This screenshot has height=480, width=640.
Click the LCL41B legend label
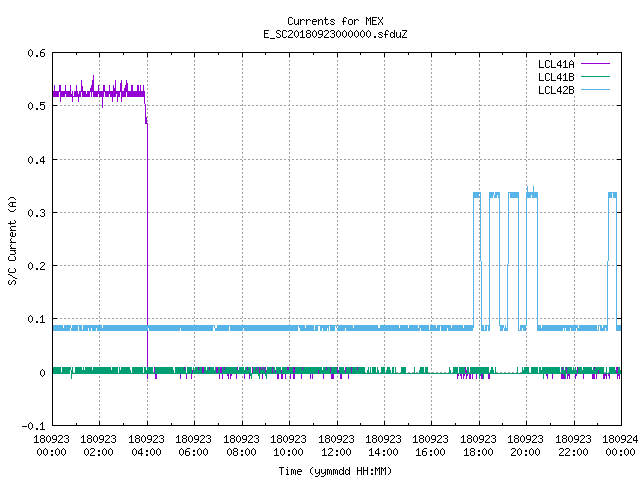pyautogui.click(x=556, y=77)
